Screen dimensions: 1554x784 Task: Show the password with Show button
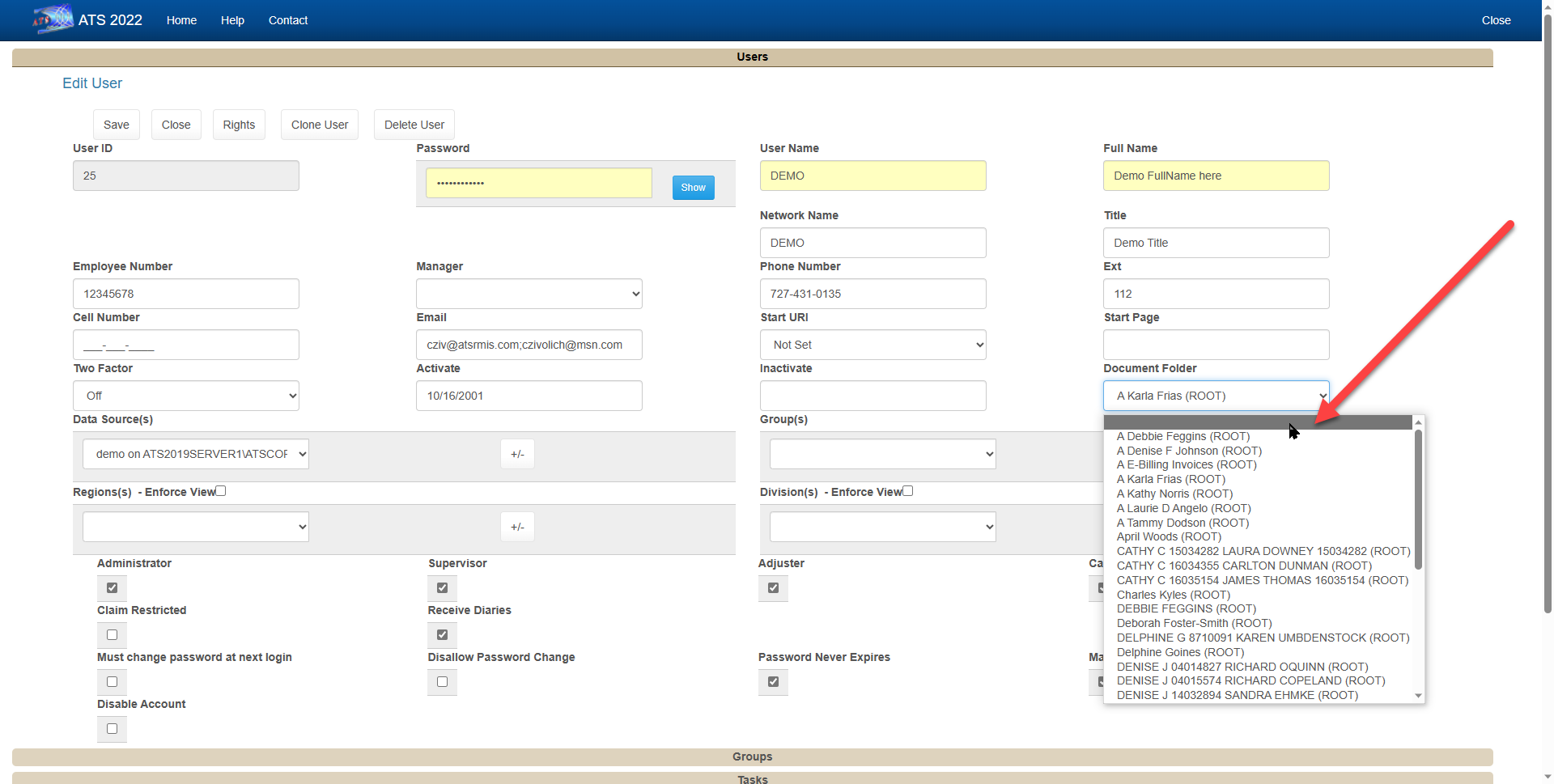693,188
